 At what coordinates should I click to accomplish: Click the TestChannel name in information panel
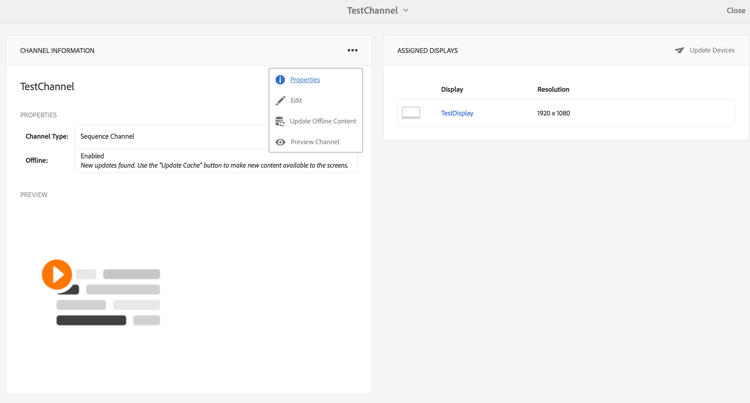[x=47, y=87]
